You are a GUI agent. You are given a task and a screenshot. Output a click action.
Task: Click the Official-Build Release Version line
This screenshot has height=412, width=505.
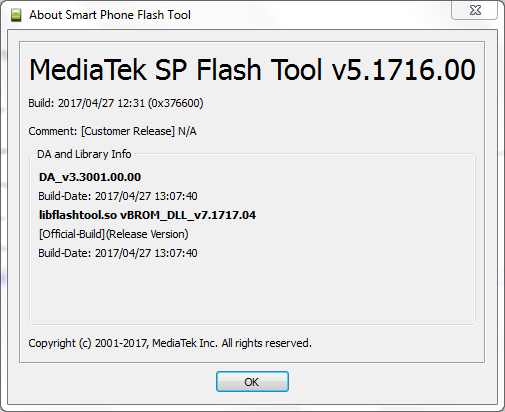(x=114, y=234)
